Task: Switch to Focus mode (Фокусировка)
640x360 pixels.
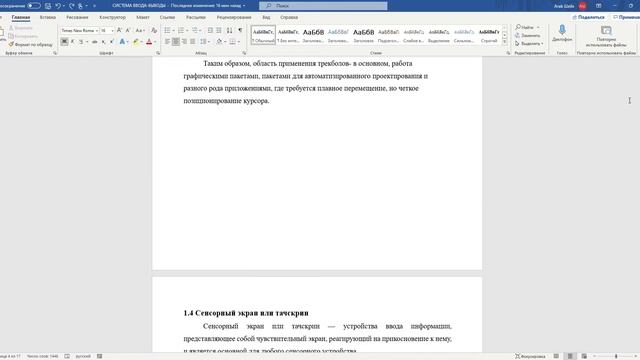Action: pyautogui.click(x=530, y=356)
